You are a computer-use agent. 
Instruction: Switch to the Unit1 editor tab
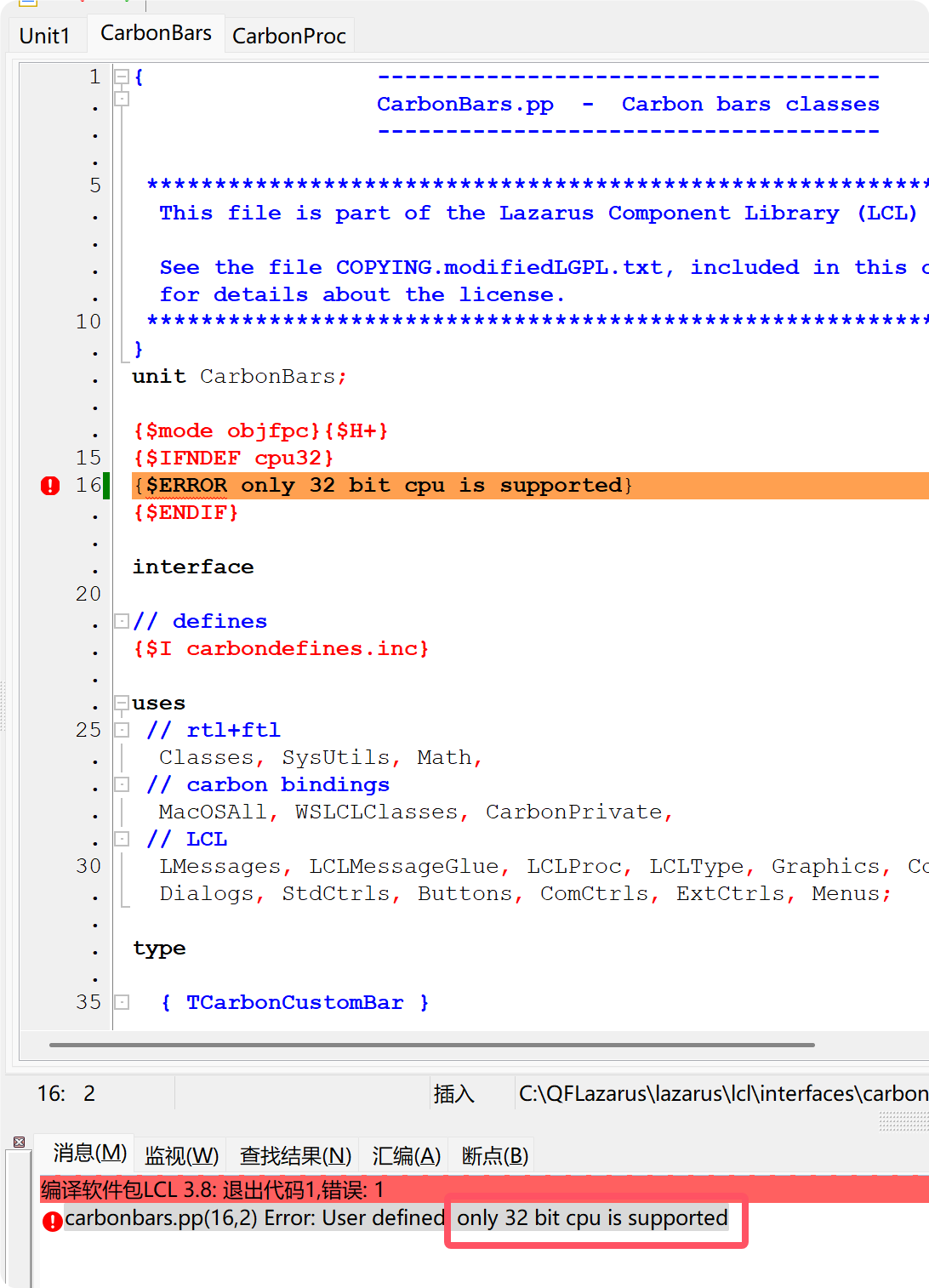coord(44,36)
